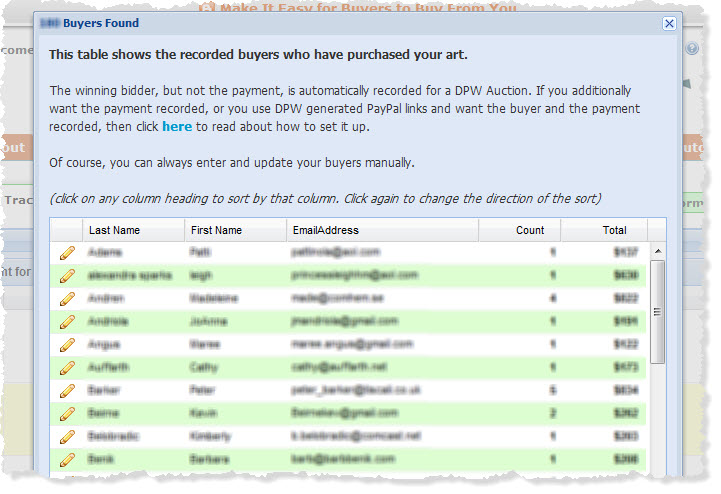Click the help question mark icon behind dialog
Image resolution: width=721 pixels, height=494 pixels.
coord(692,48)
